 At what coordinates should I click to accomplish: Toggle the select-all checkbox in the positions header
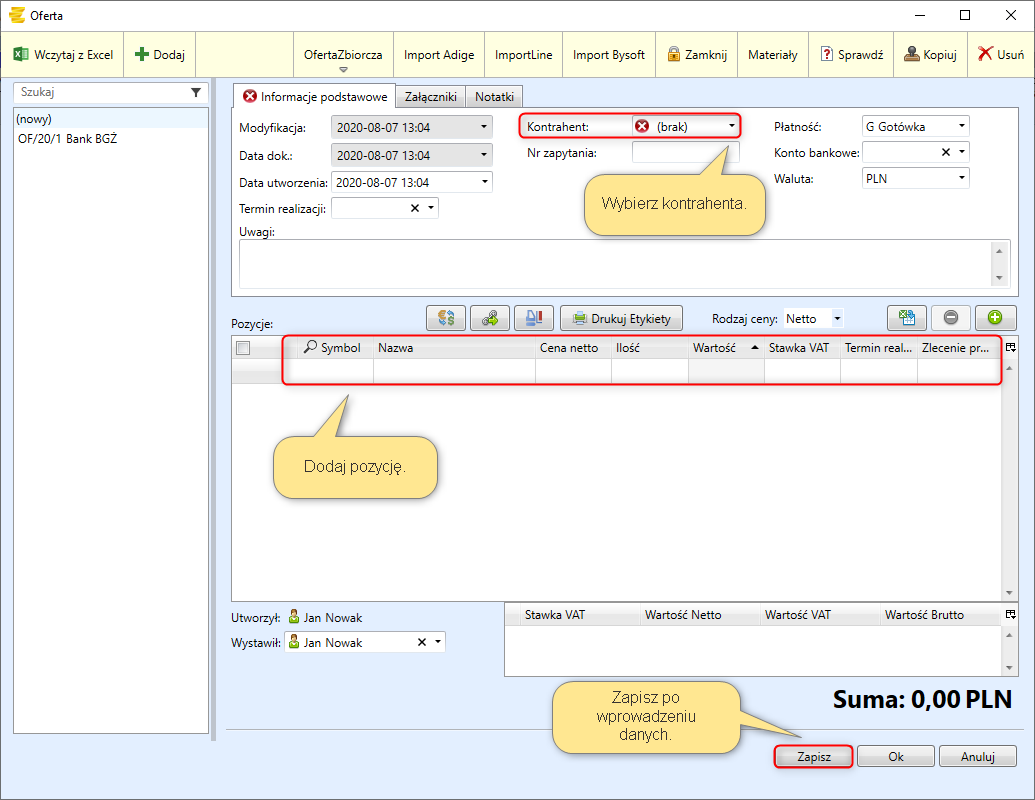point(243,348)
